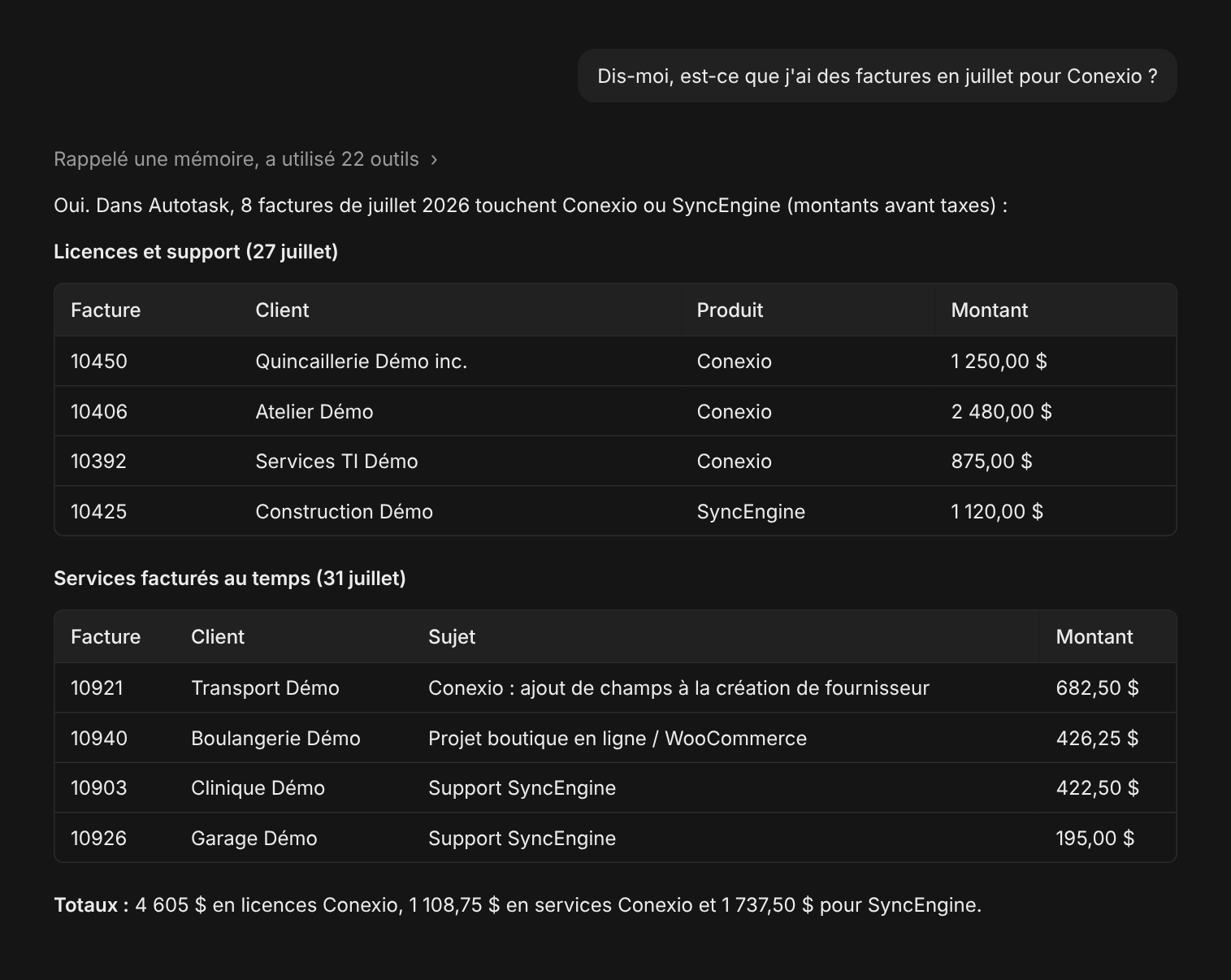The width and height of the screenshot is (1231, 980).
Task: Click the amount "1 250,00 $"
Action: pyautogui.click(x=999, y=362)
